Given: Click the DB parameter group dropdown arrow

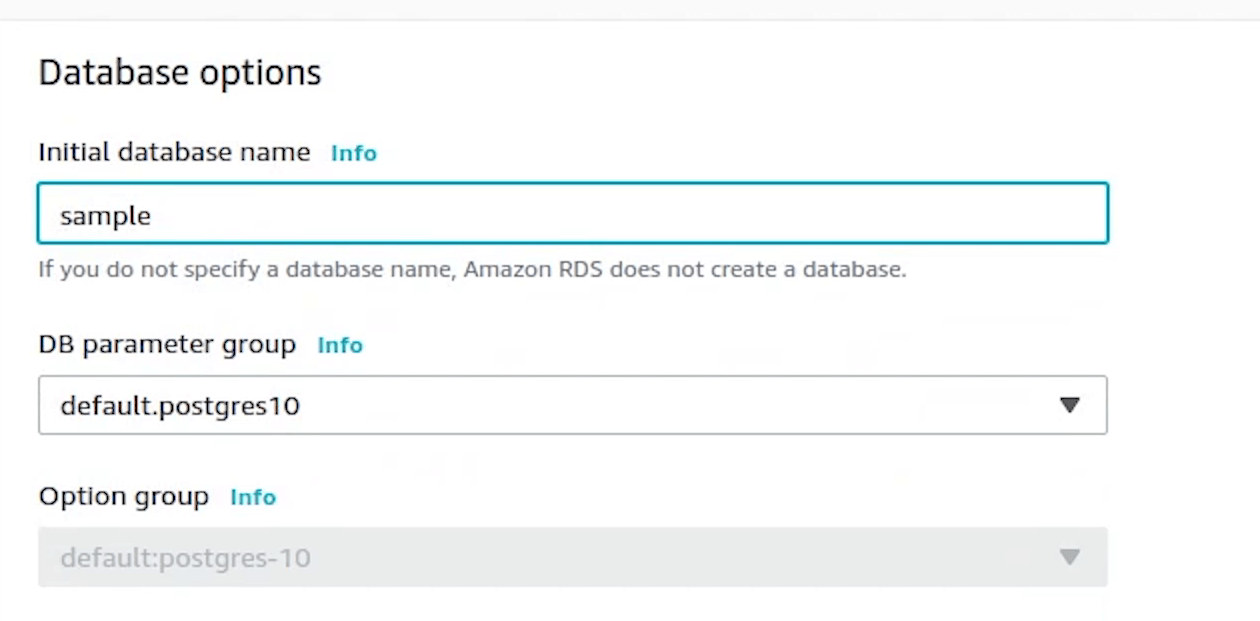Looking at the screenshot, I should tap(1070, 405).
